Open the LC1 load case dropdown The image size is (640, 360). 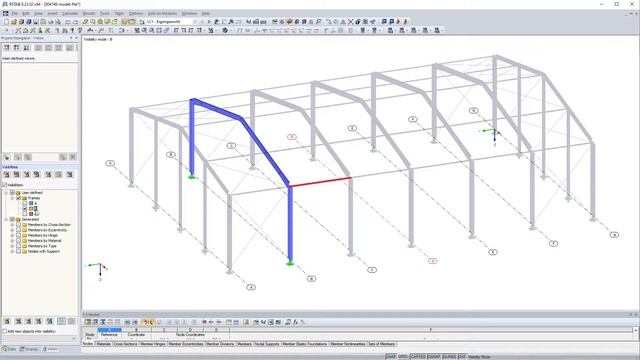pos(194,22)
